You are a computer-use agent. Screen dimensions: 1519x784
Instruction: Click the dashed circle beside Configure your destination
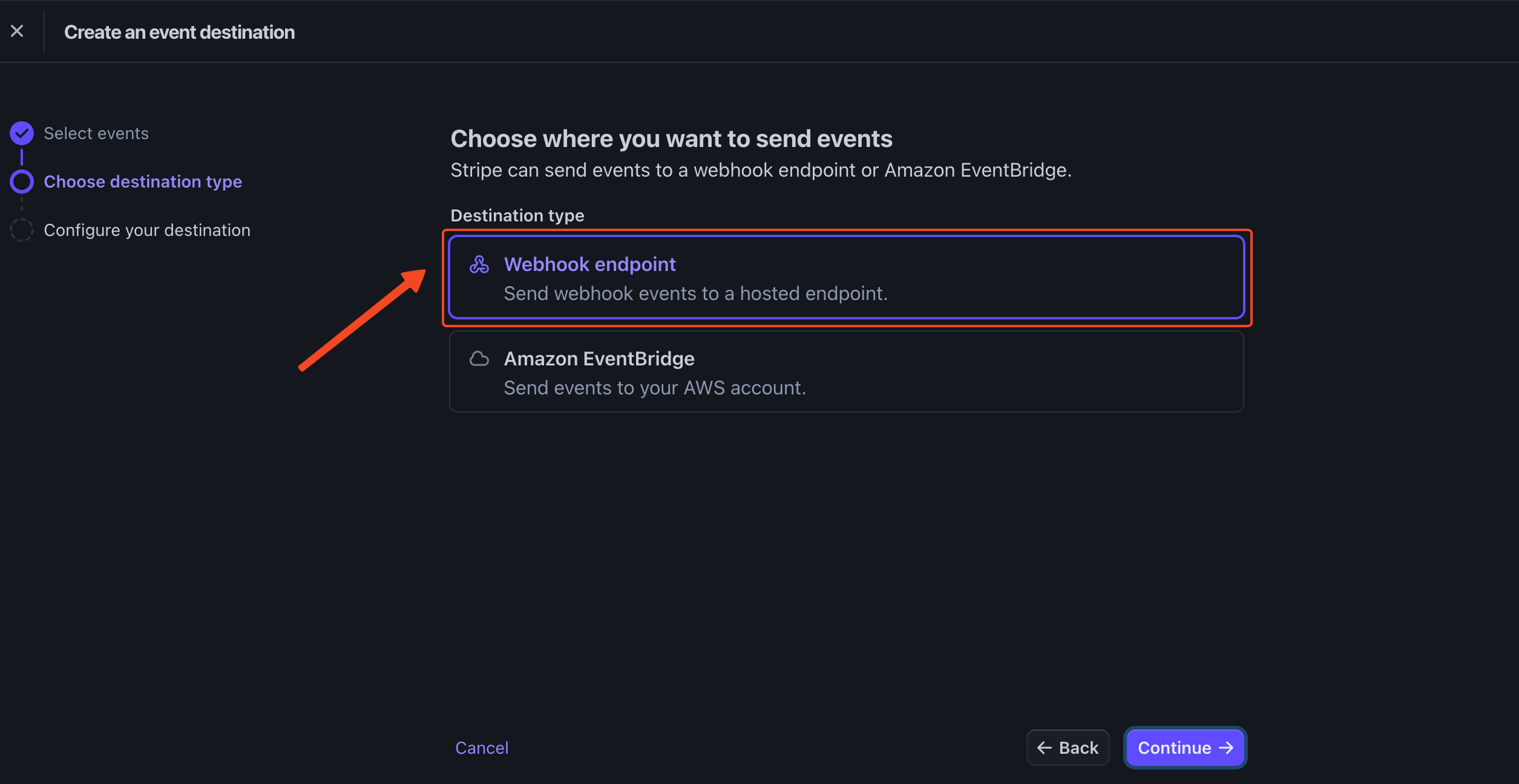[x=21, y=230]
